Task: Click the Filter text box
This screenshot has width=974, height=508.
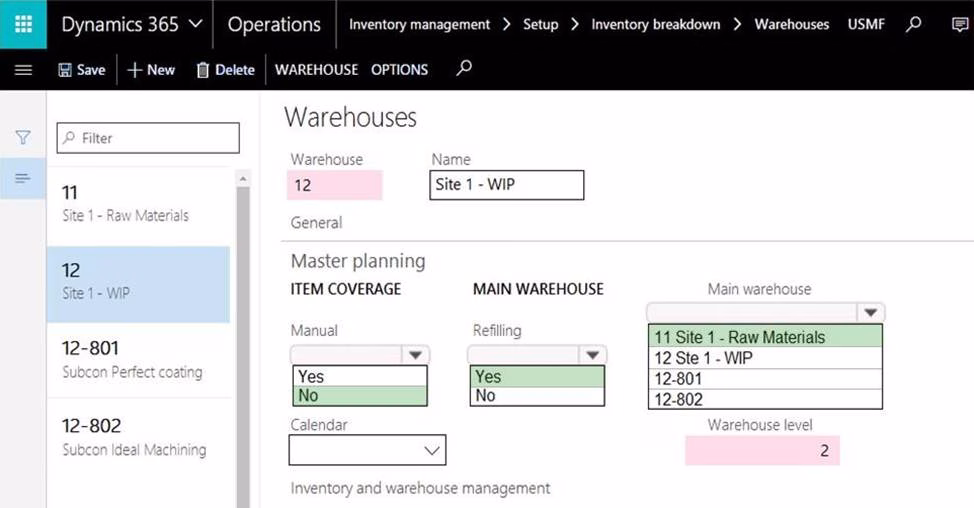Action: (x=148, y=138)
